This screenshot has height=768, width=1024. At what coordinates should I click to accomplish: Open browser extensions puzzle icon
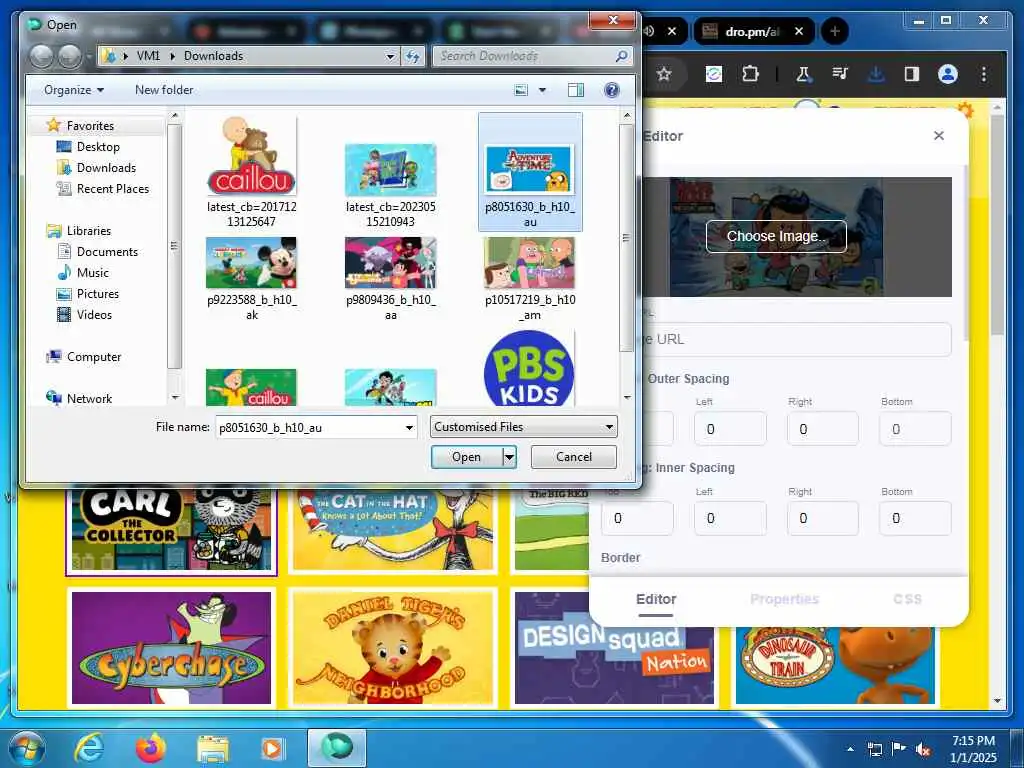[750, 74]
